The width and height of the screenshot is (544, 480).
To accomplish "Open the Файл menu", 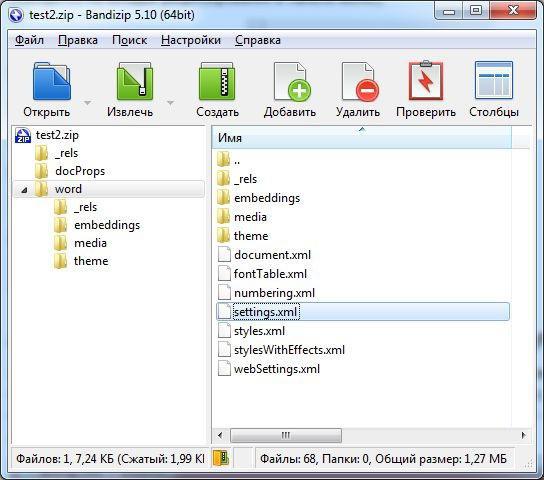I will point(29,40).
